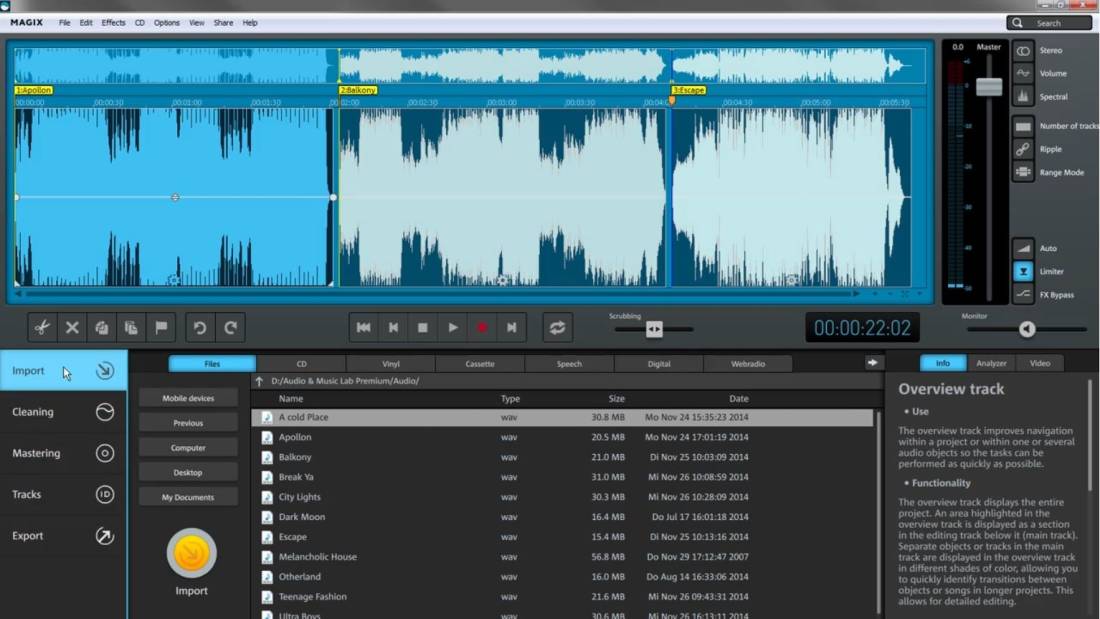Open the Analyzer tab

click(991, 363)
